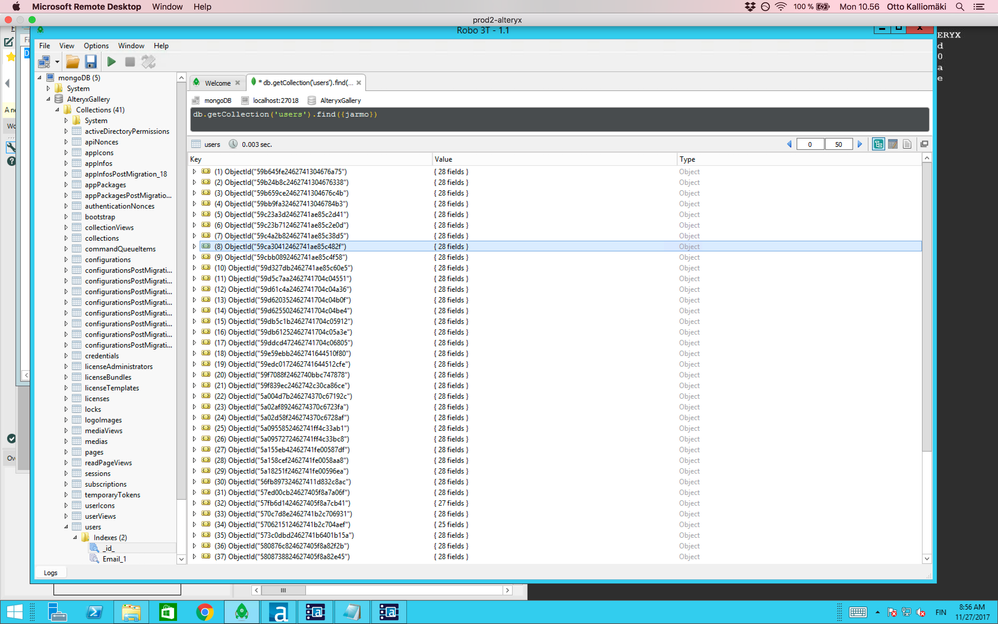Image resolution: width=998 pixels, height=624 pixels.
Task: Run the query with the green play button
Action: [111, 62]
